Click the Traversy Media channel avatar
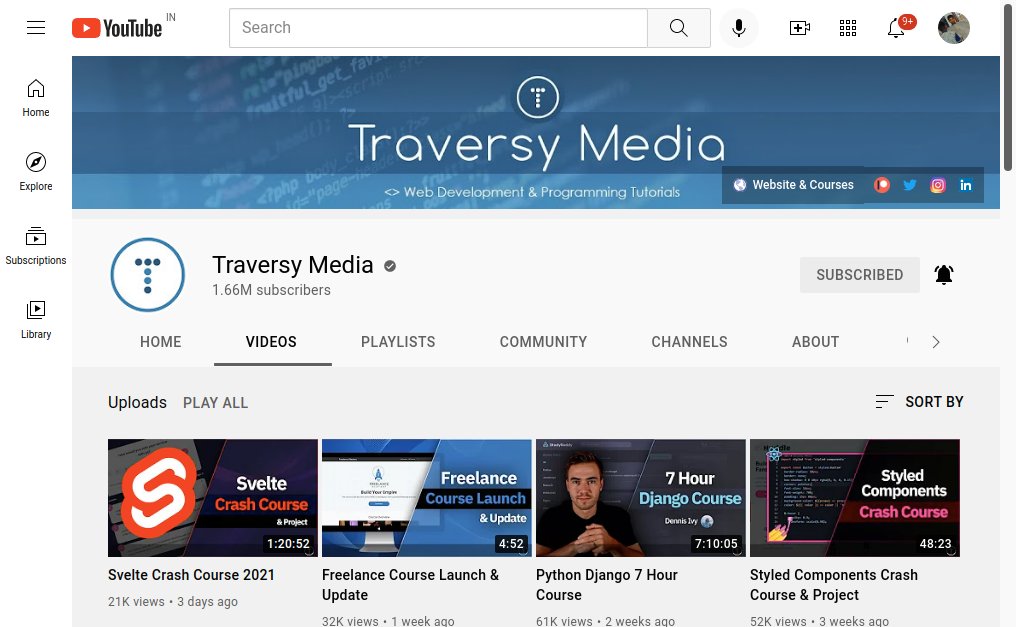The width and height of the screenshot is (1016, 627). 148,275
